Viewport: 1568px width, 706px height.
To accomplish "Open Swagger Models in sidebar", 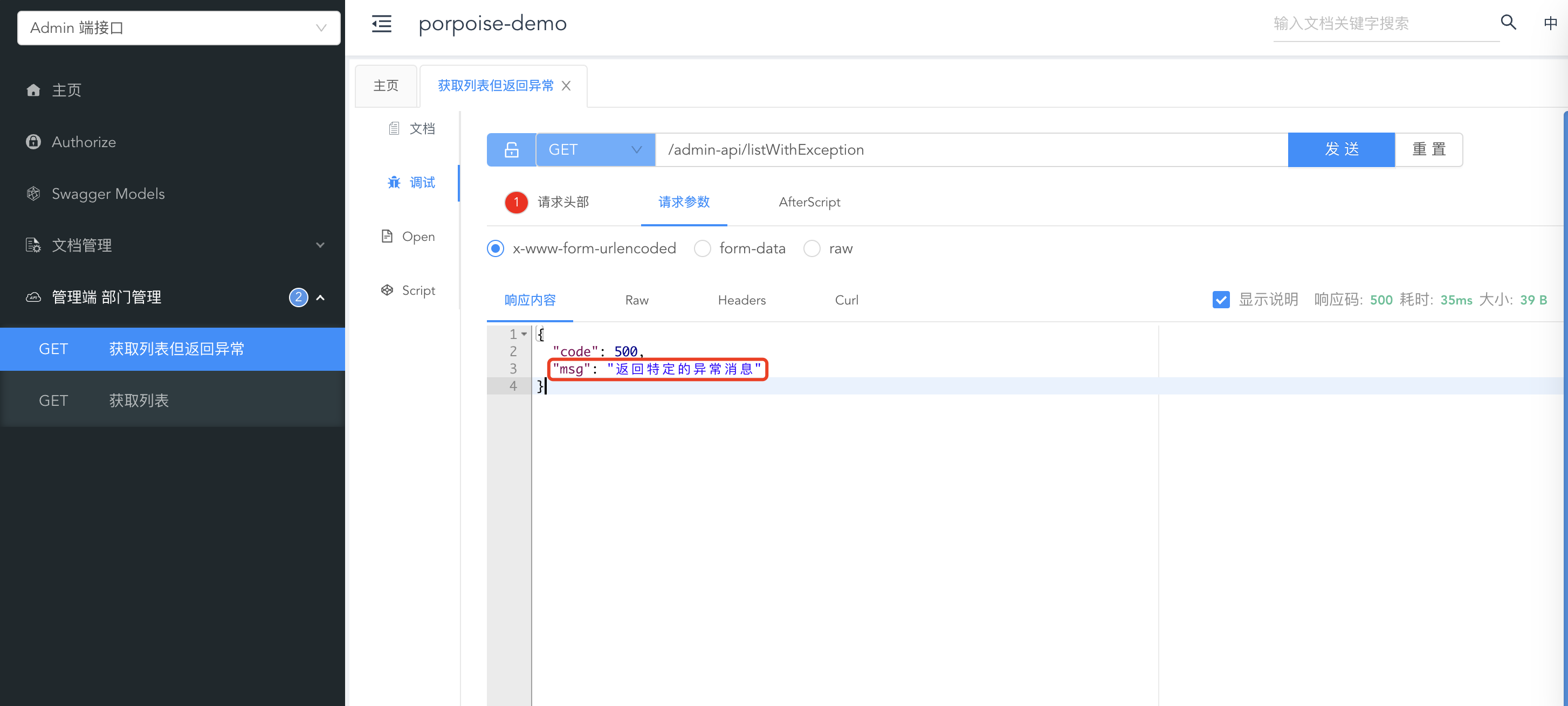I will point(108,193).
